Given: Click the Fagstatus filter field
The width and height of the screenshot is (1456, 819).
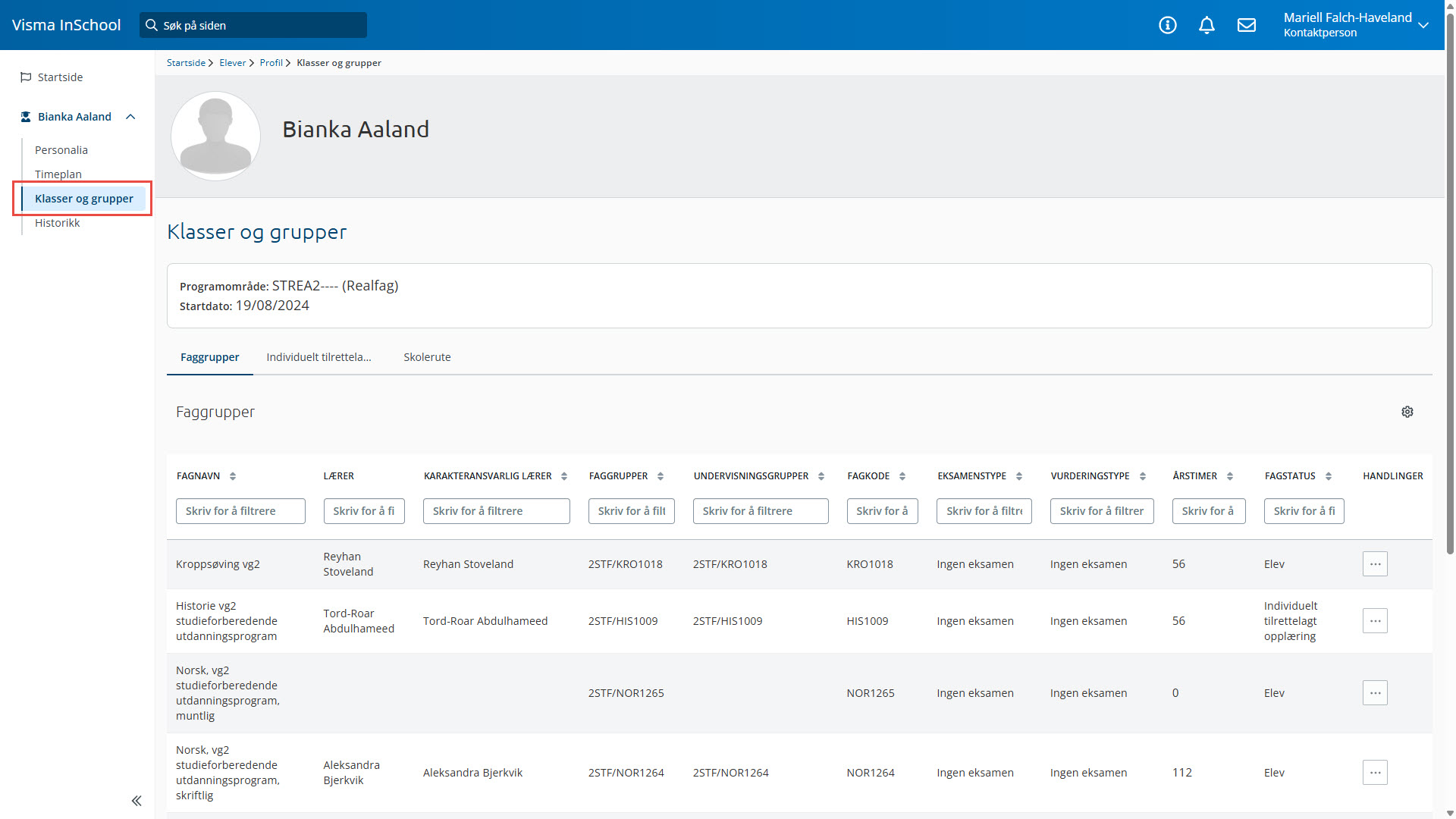Looking at the screenshot, I should point(1304,511).
